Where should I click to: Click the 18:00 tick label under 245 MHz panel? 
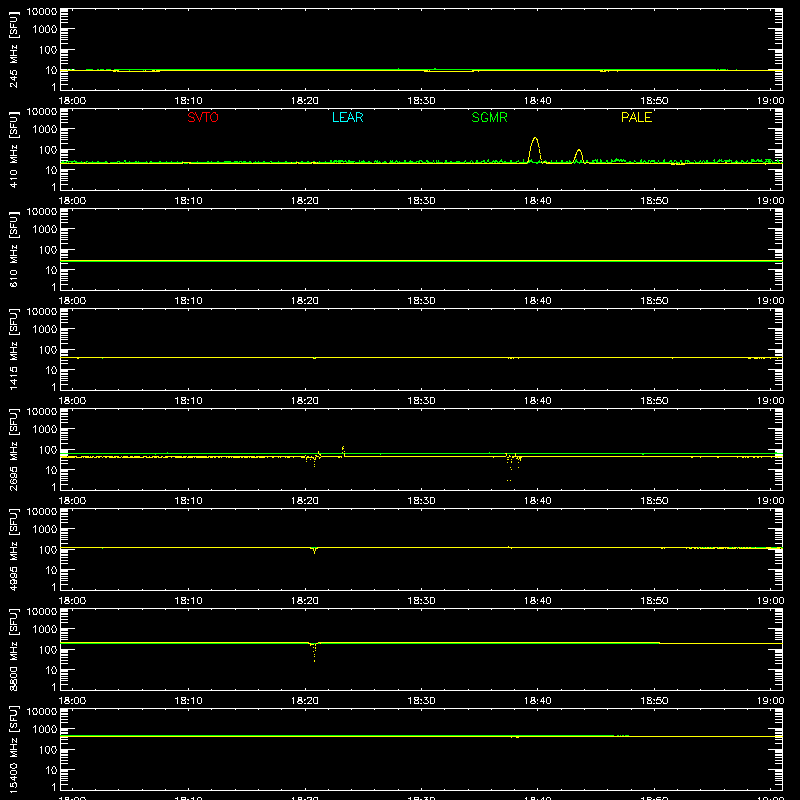(x=72, y=101)
